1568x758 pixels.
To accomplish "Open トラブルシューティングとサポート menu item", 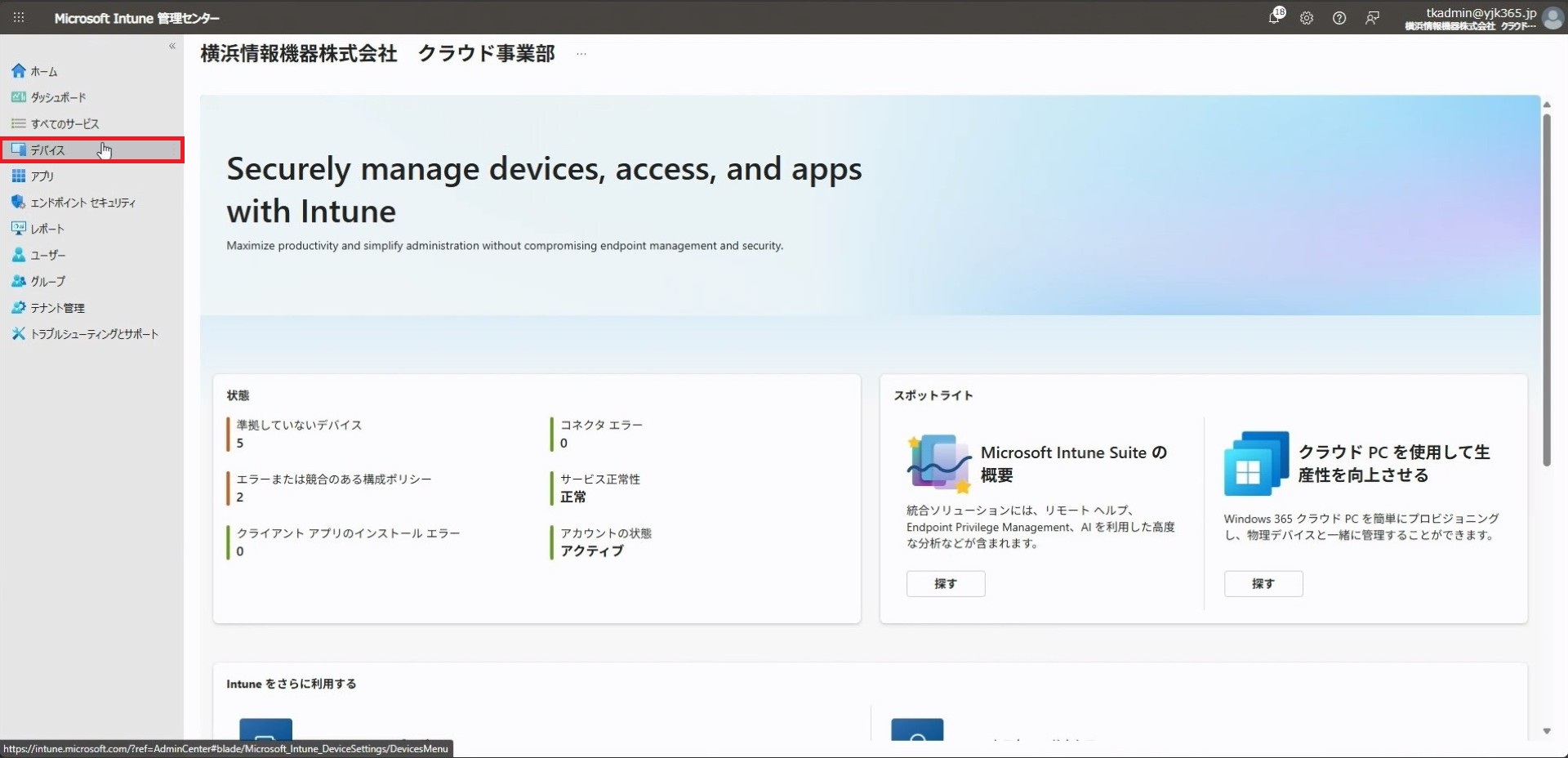I will (x=94, y=334).
